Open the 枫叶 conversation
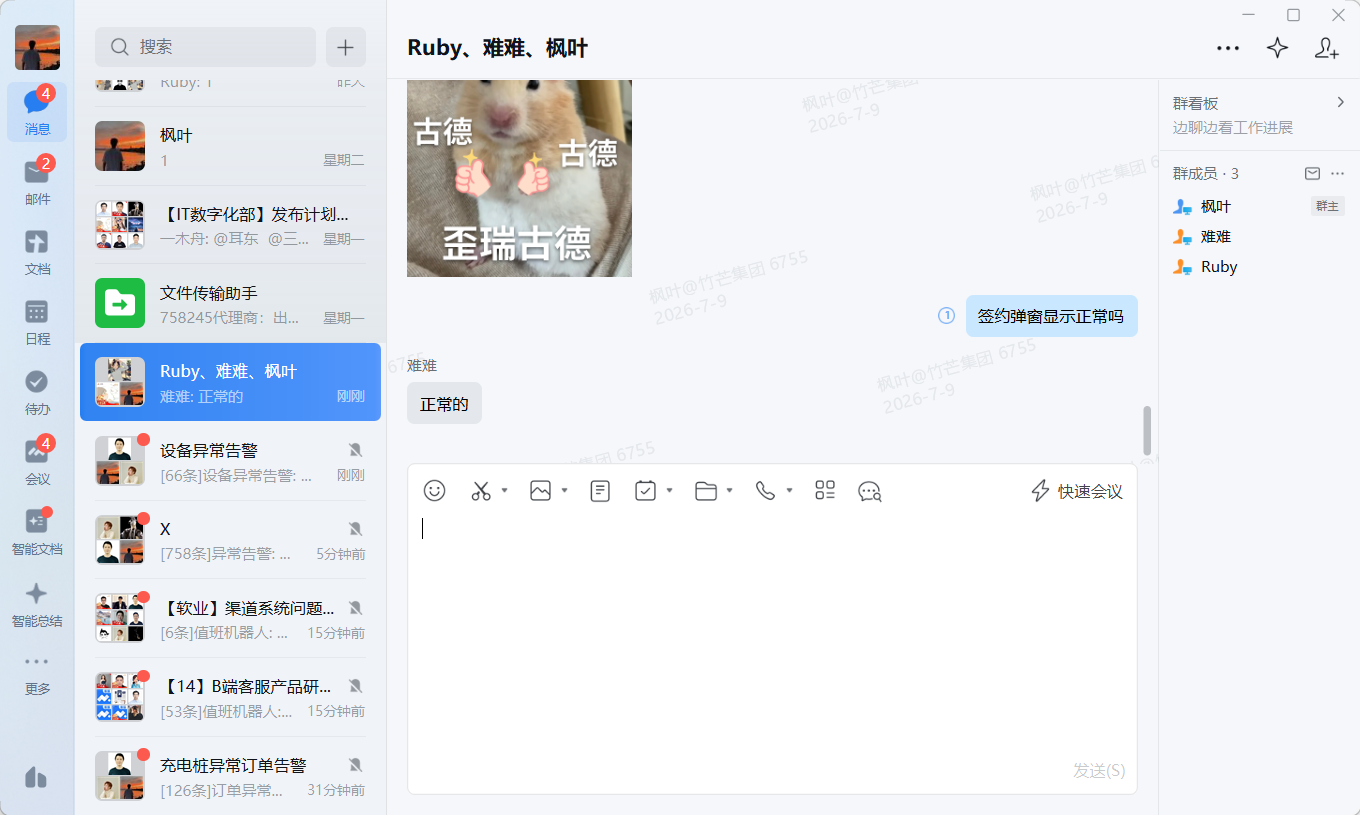The height and width of the screenshot is (815, 1360). coord(230,146)
